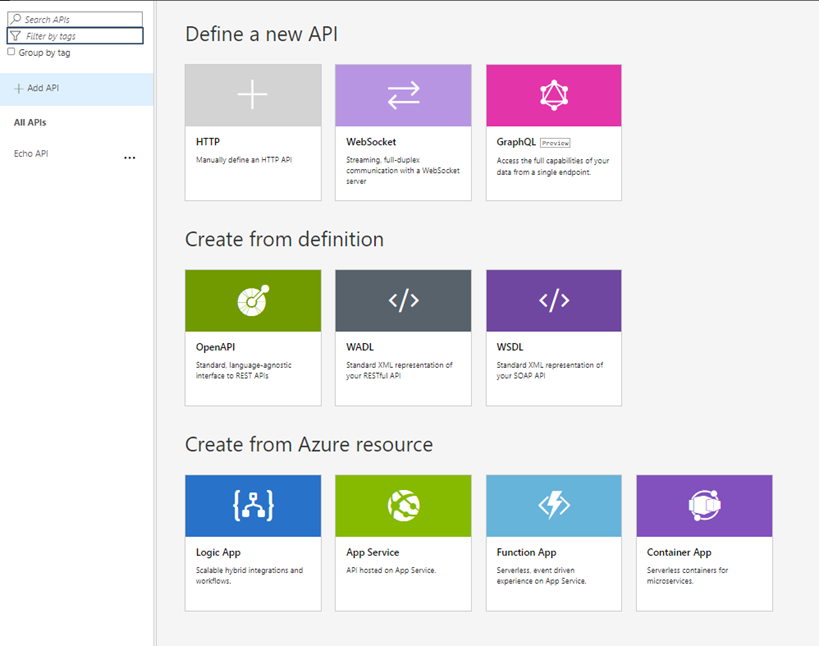
Task: Click the filter funnel icon
Action: [x=16, y=36]
